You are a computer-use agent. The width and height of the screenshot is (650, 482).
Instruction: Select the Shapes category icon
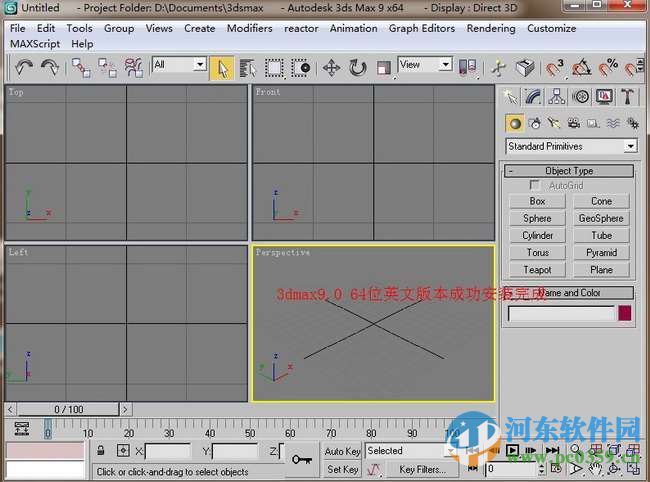[x=535, y=124]
